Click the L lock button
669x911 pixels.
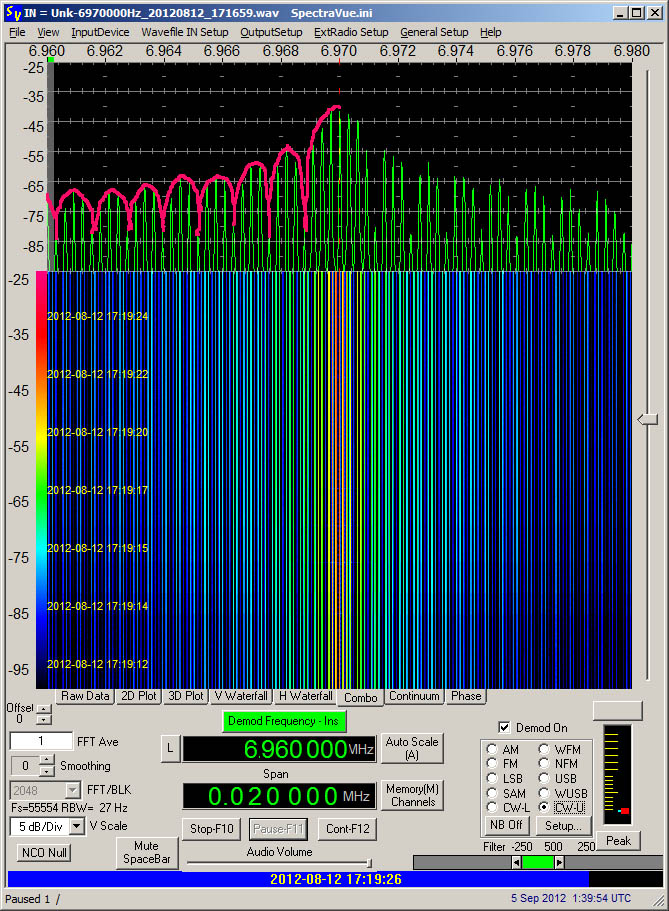[x=170, y=748]
